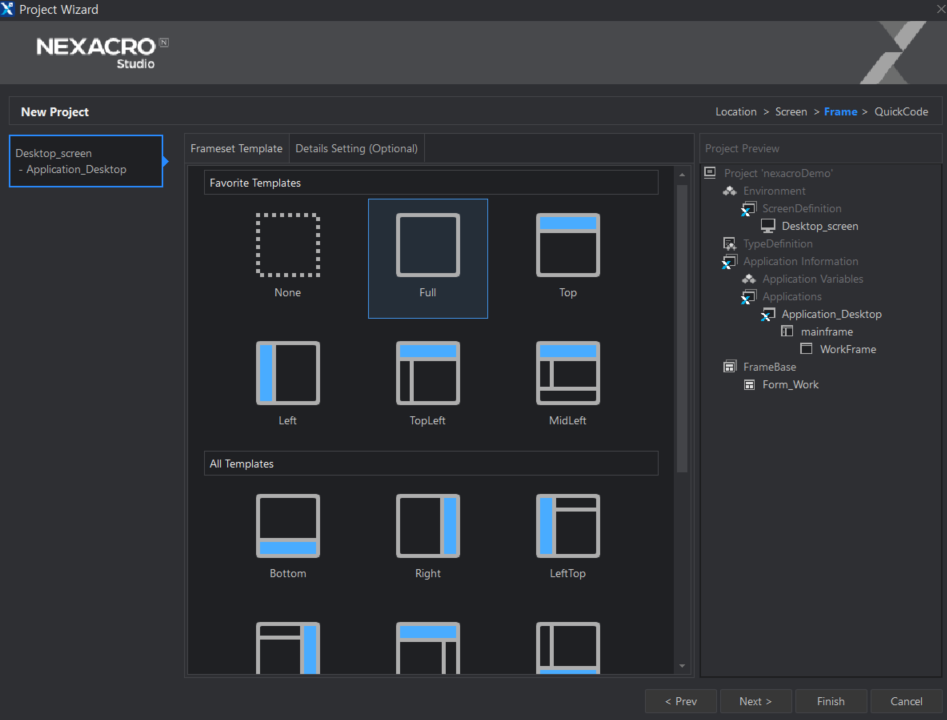Screen dimensions: 947x720
Task: Click the Application Information node icon
Action: pos(730,262)
